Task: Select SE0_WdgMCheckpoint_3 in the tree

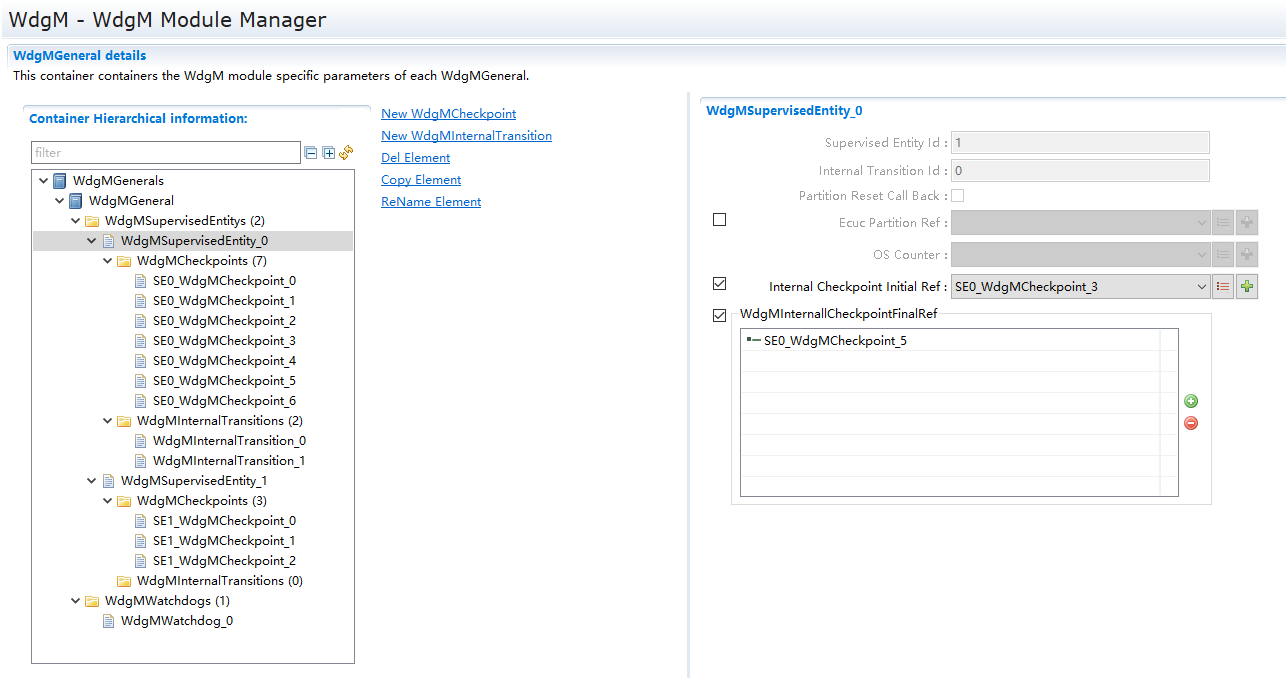Action: [224, 341]
